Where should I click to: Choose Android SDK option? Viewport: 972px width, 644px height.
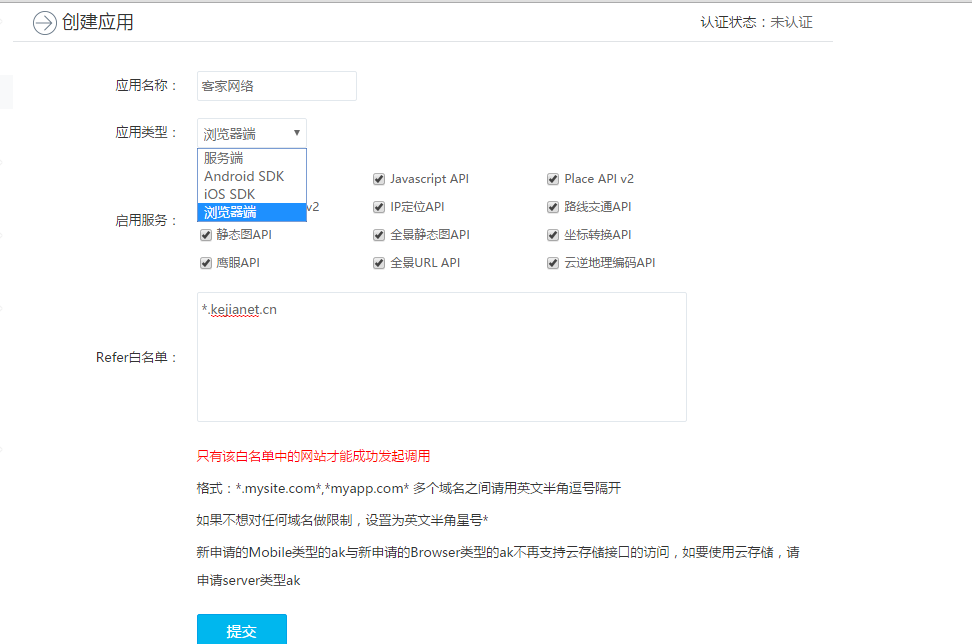click(x=251, y=176)
